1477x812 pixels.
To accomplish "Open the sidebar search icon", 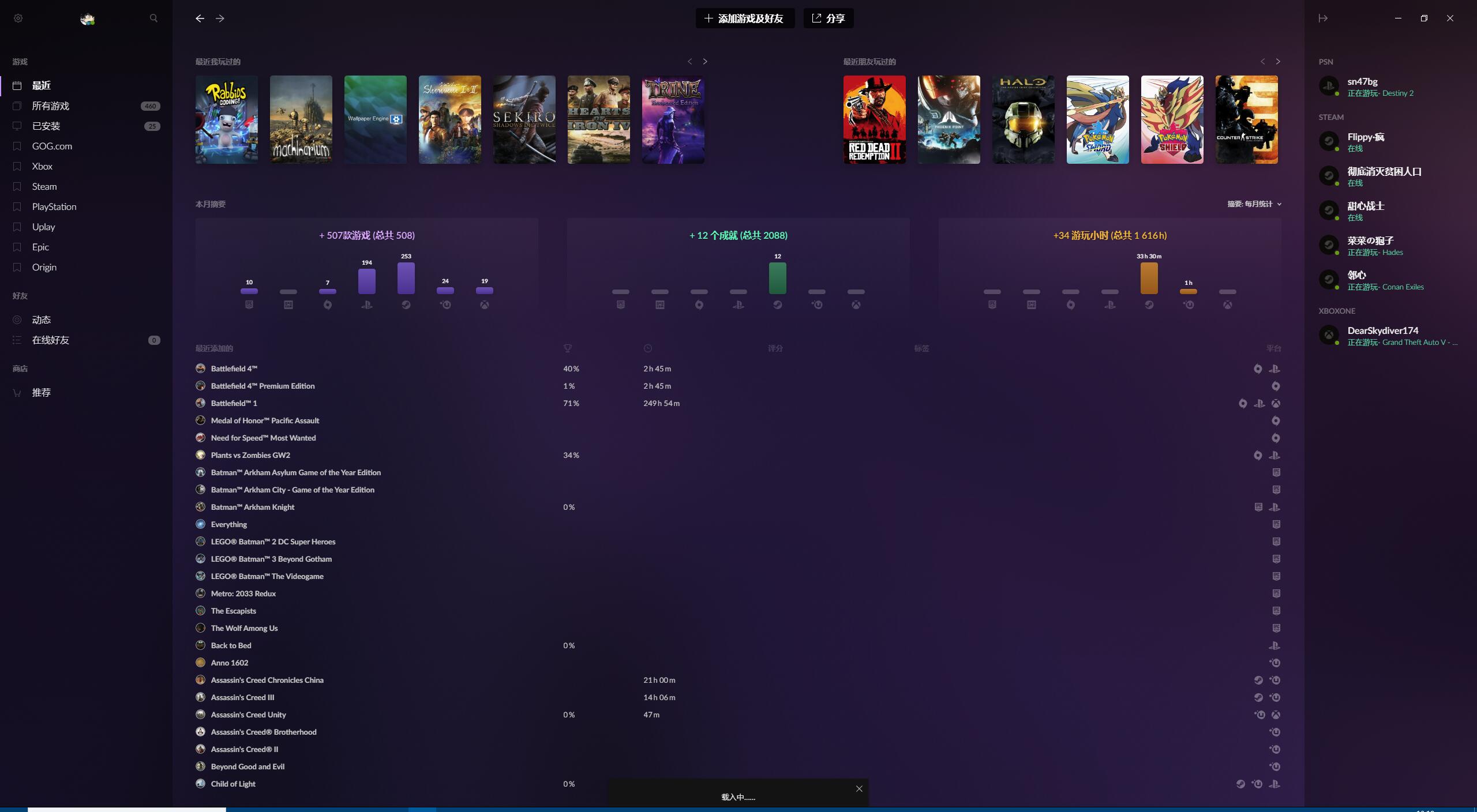I will pos(153,18).
